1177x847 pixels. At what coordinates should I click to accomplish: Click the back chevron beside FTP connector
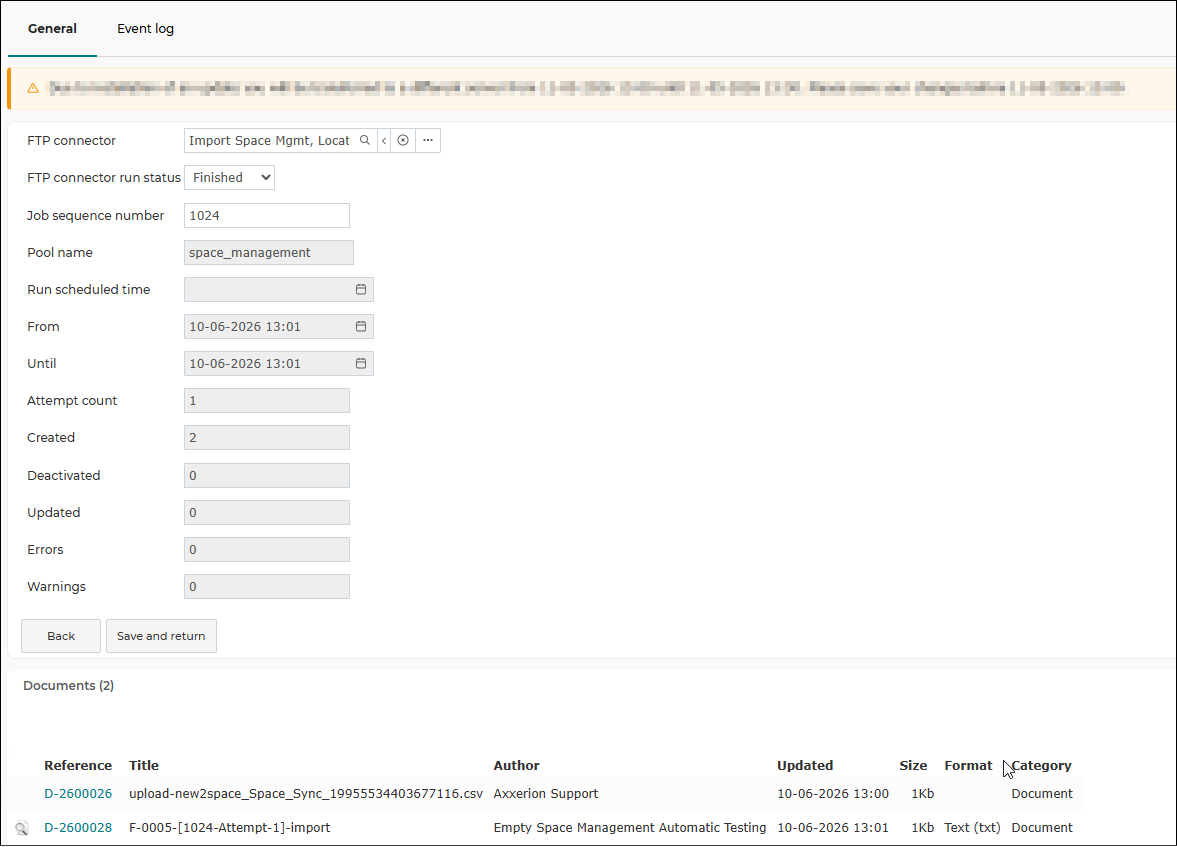[x=384, y=140]
